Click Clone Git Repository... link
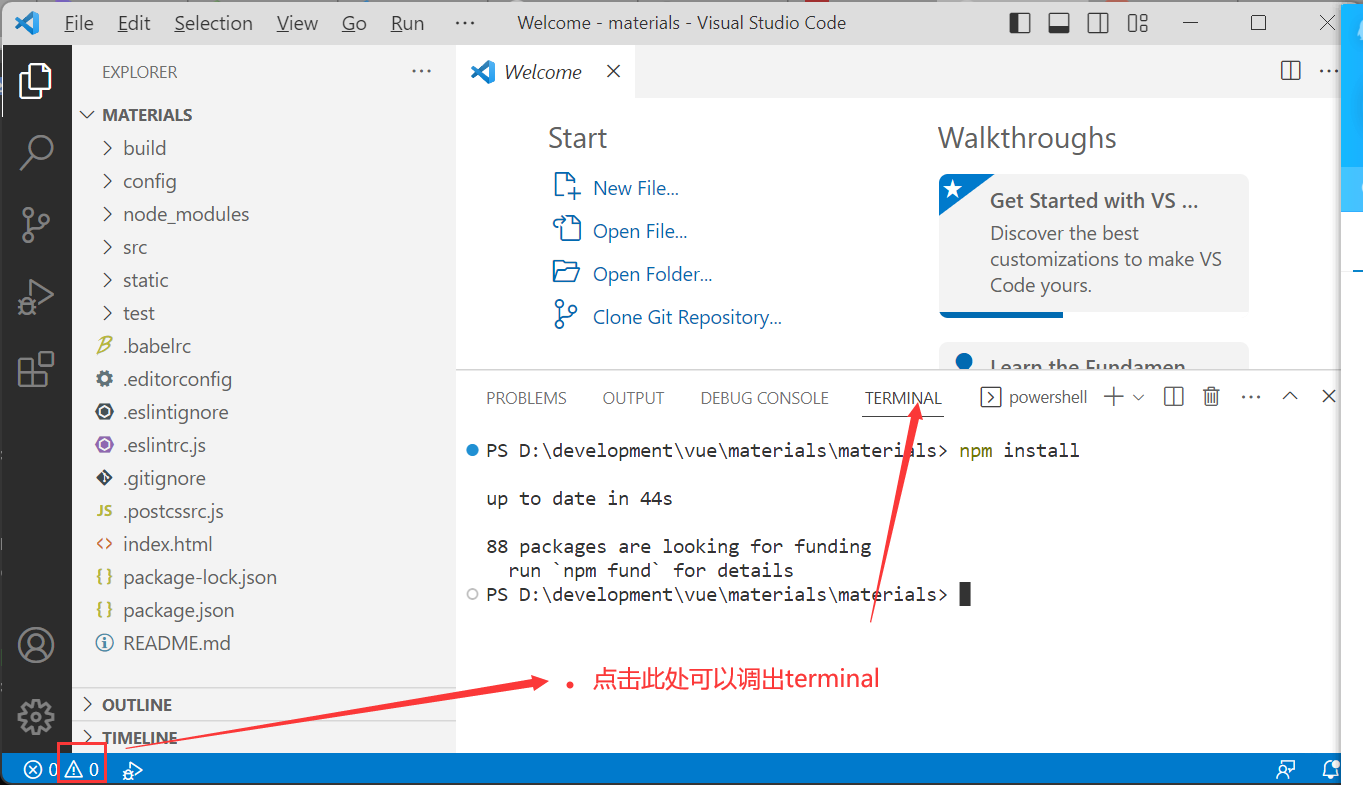The width and height of the screenshot is (1363, 785). (x=687, y=317)
